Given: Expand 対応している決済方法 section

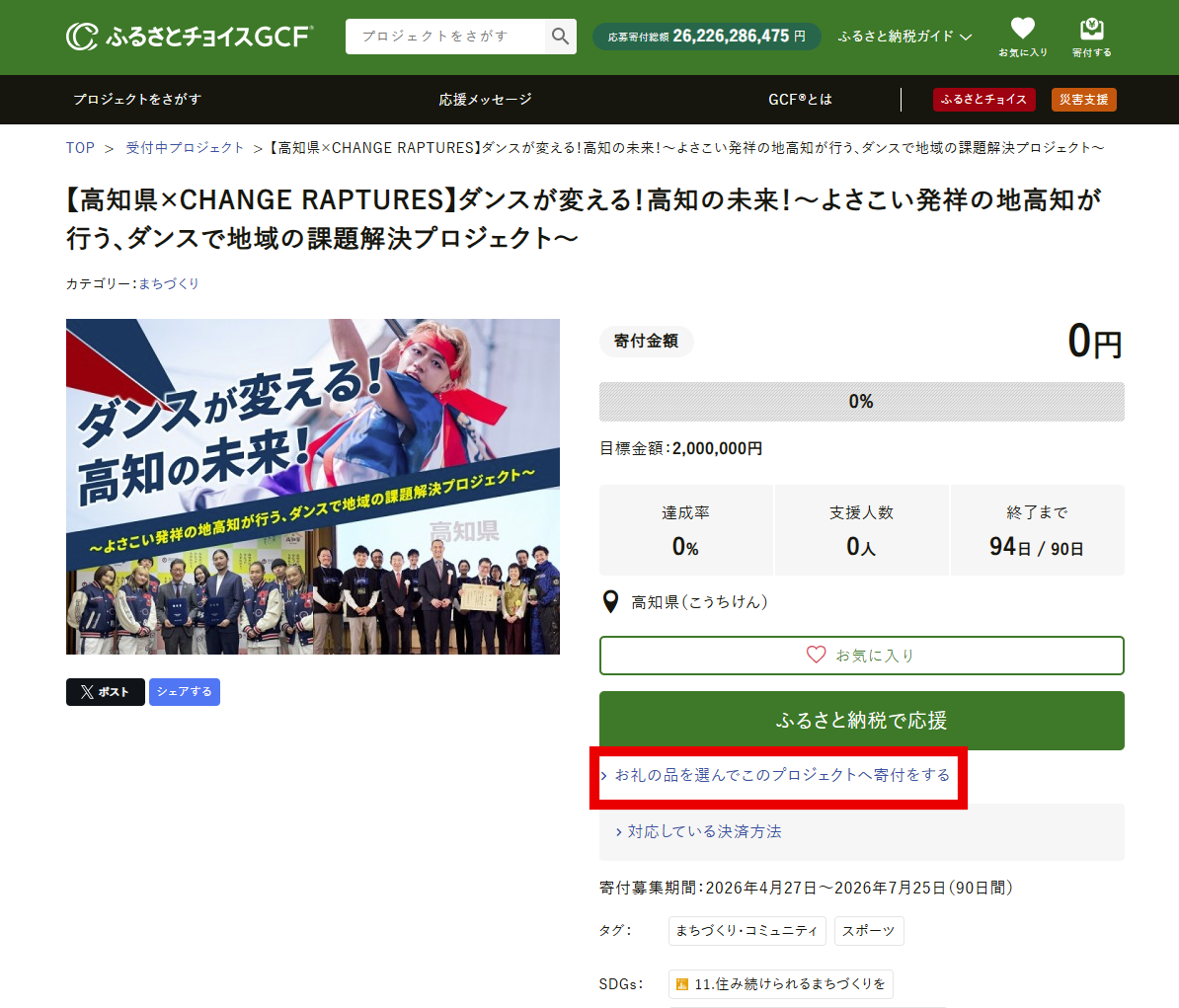Looking at the screenshot, I should click(x=698, y=831).
